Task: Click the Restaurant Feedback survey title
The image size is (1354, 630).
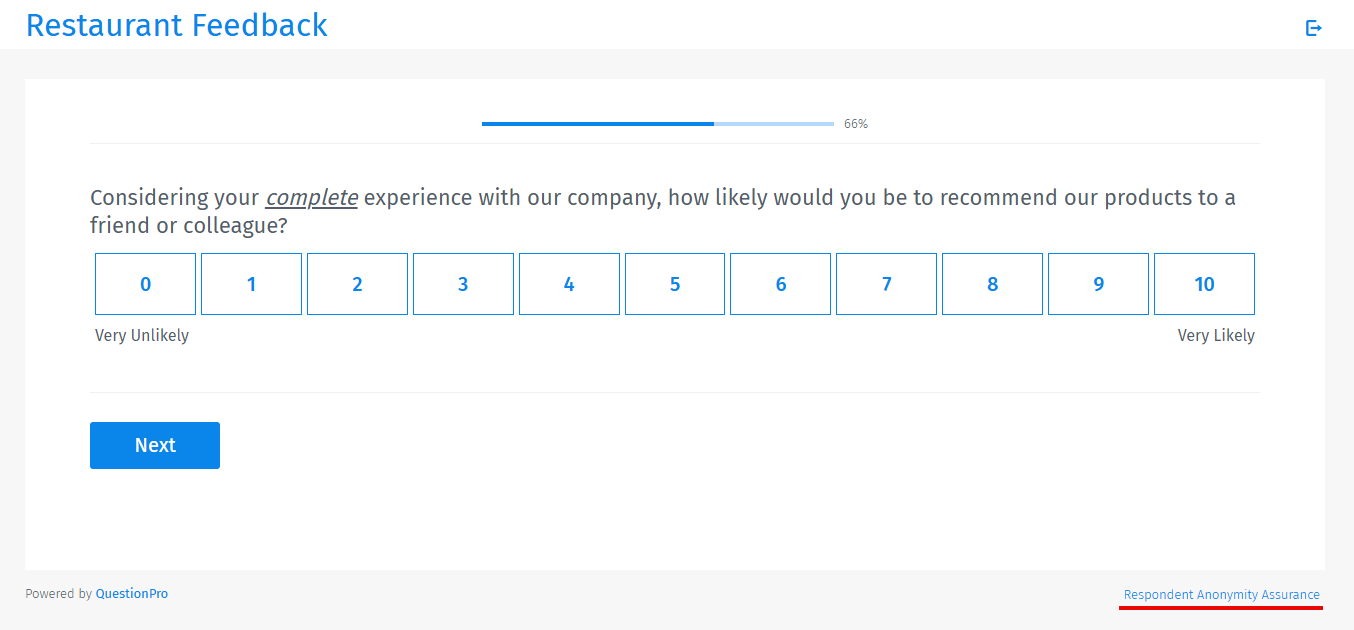Action: [177, 25]
